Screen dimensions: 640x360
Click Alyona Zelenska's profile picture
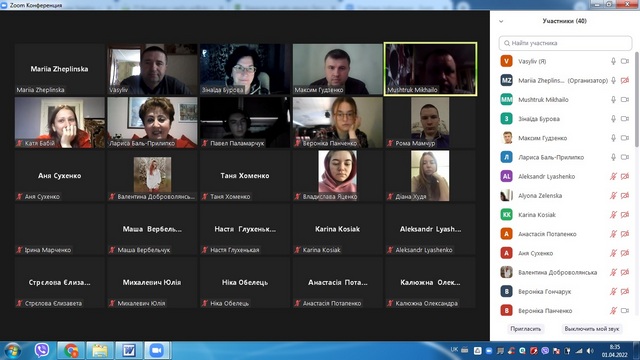click(x=506, y=196)
